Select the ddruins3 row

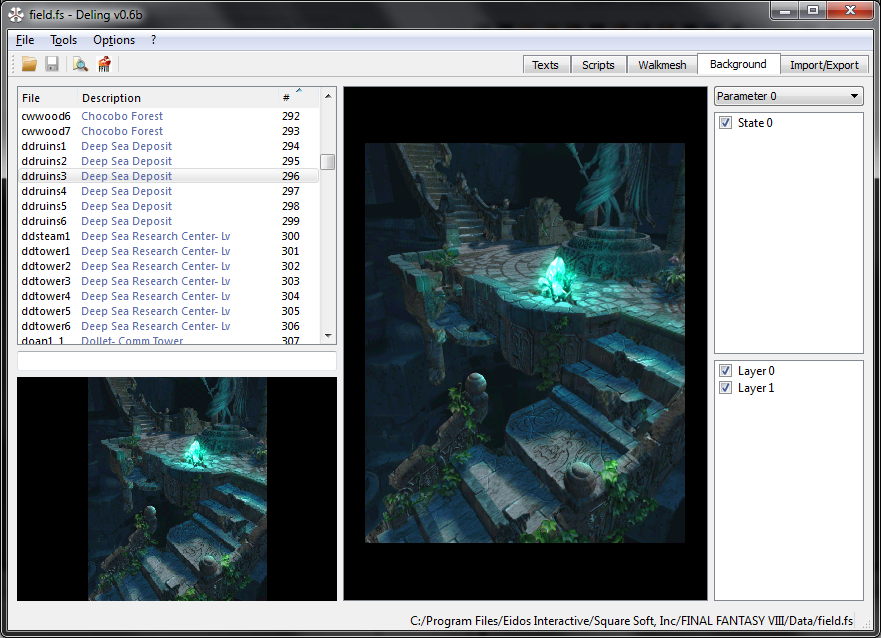click(169, 176)
